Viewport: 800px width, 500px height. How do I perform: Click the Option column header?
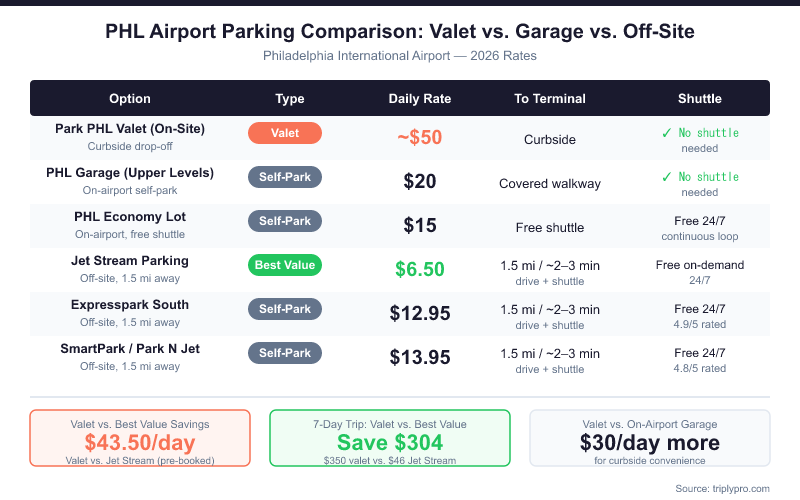[x=130, y=99]
